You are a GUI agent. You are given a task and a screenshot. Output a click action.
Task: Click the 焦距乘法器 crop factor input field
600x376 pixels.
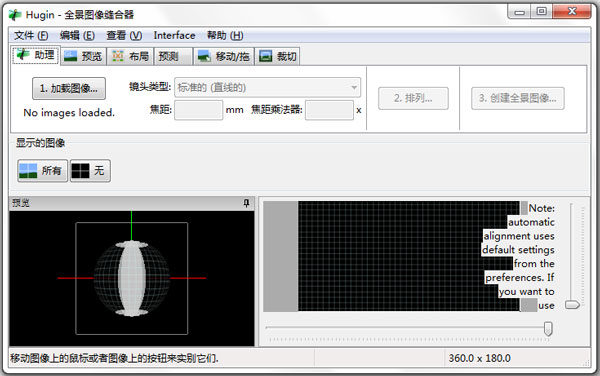[x=329, y=110]
